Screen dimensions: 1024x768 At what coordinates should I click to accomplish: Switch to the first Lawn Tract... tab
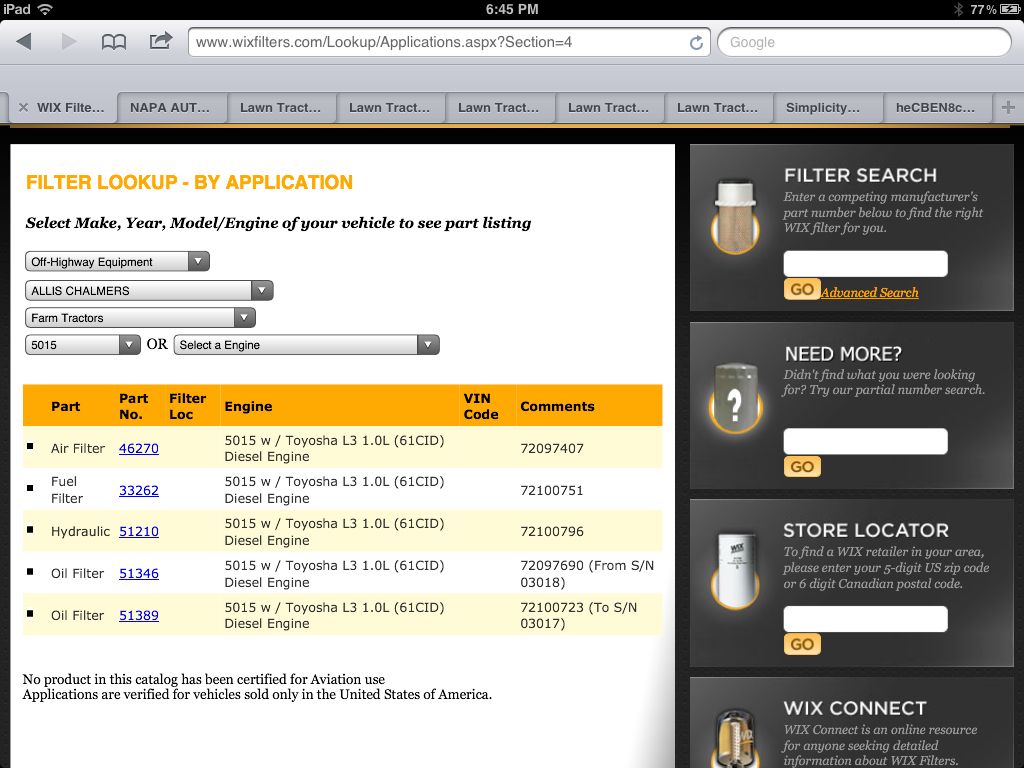280,108
